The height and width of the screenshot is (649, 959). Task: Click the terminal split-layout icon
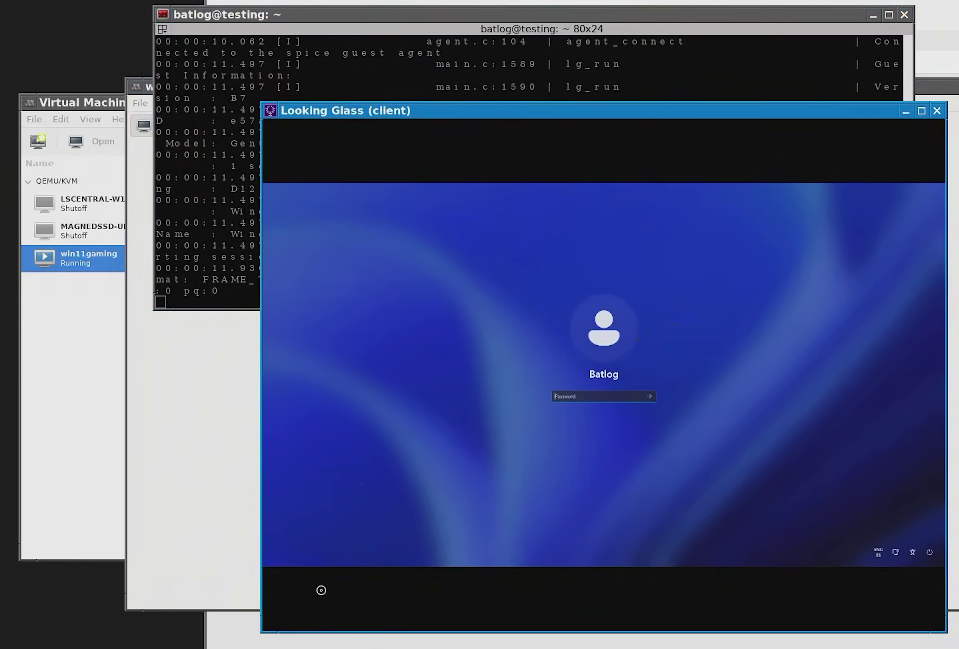pos(162,29)
